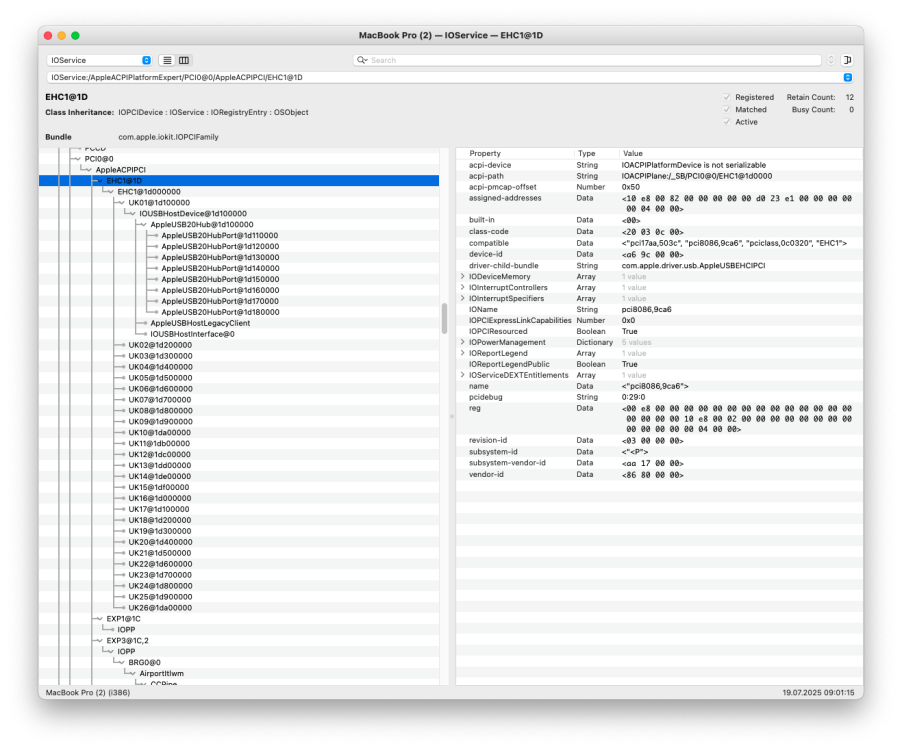Click the class-code value <20 03 0c 00>
902x750 pixels.
point(652,232)
